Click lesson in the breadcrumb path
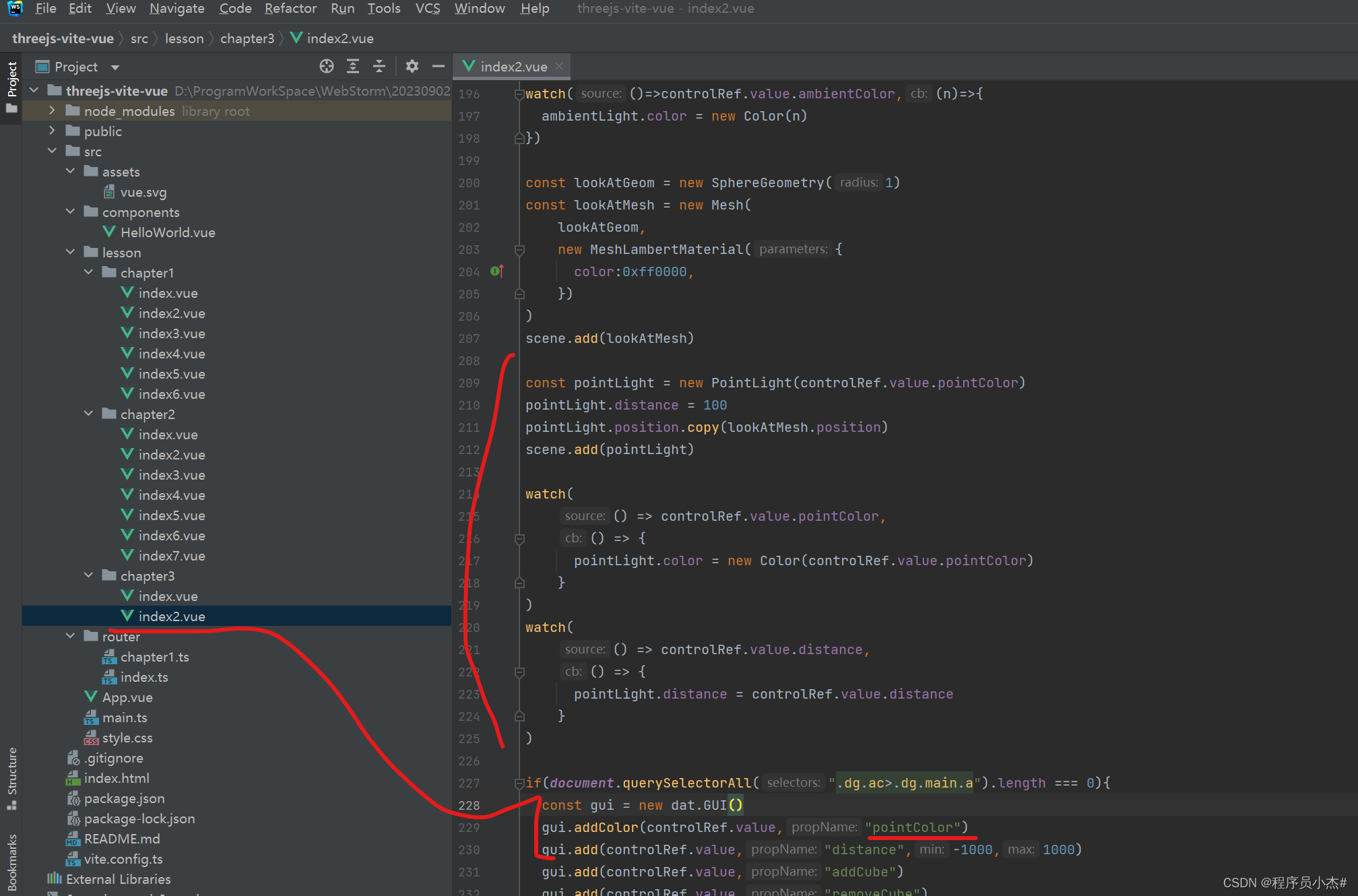Viewport: 1358px width, 896px height. pyautogui.click(x=184, y=38)
